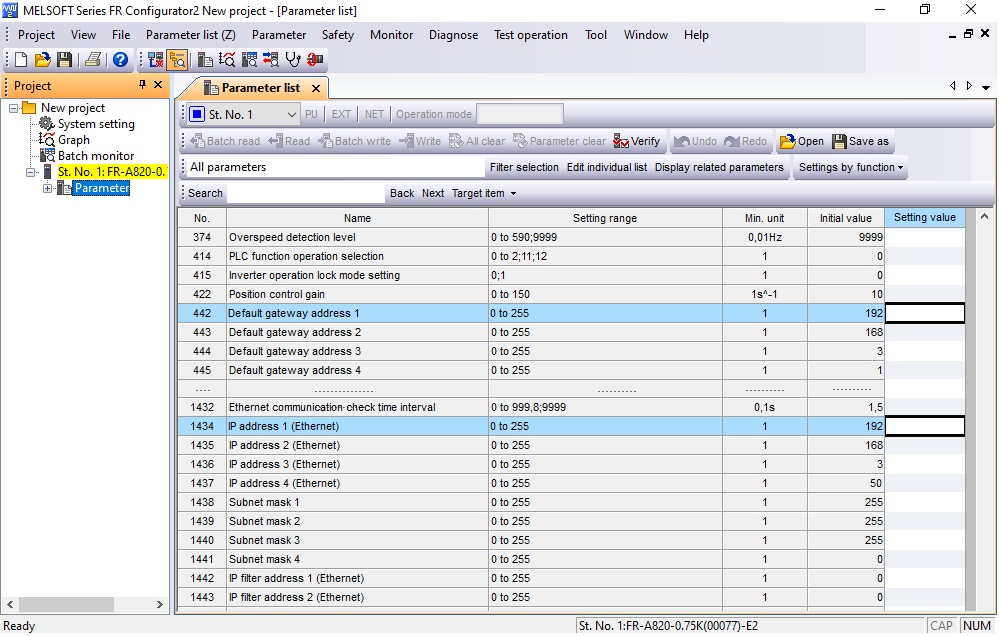Click the Verify button in parameter toolbar
The image size is (999, 636).
[637, 141]
